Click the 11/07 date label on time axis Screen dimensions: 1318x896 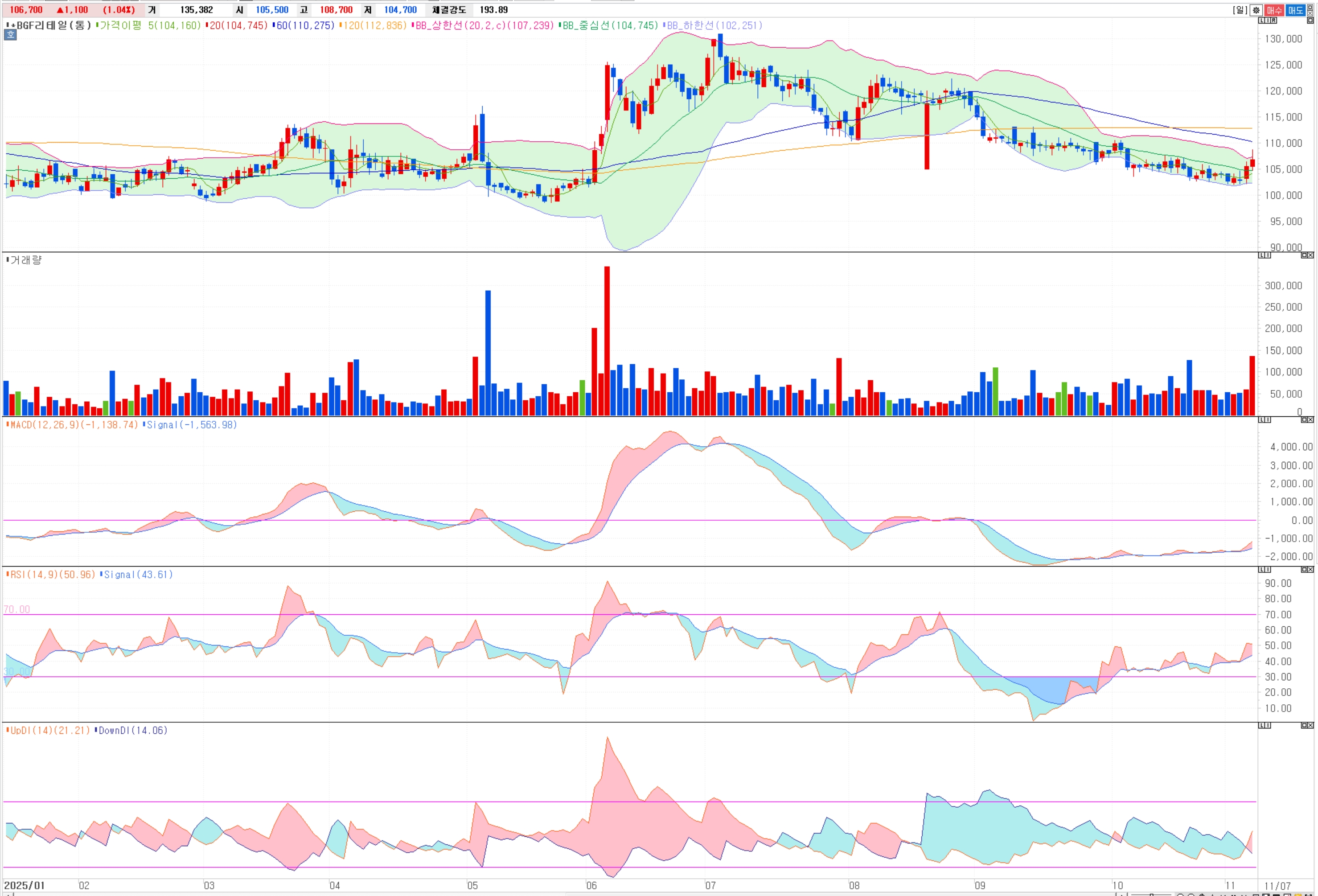coord(1277,886)
